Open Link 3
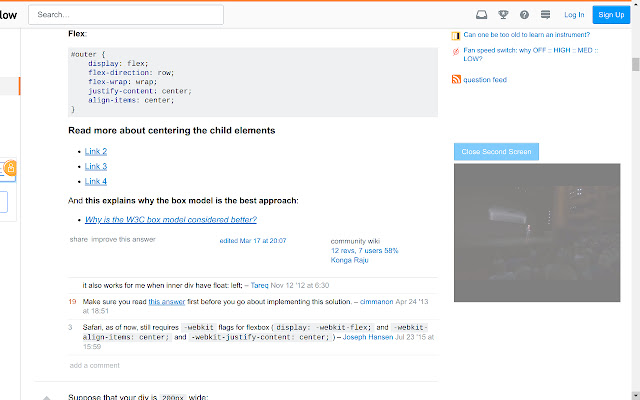 click(96, 166)
